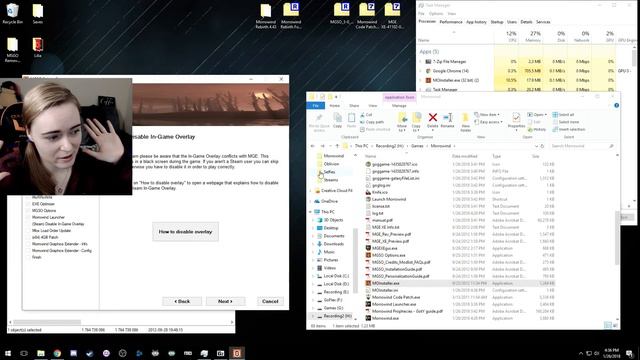Click the Windows Start button

coord(8,353)
